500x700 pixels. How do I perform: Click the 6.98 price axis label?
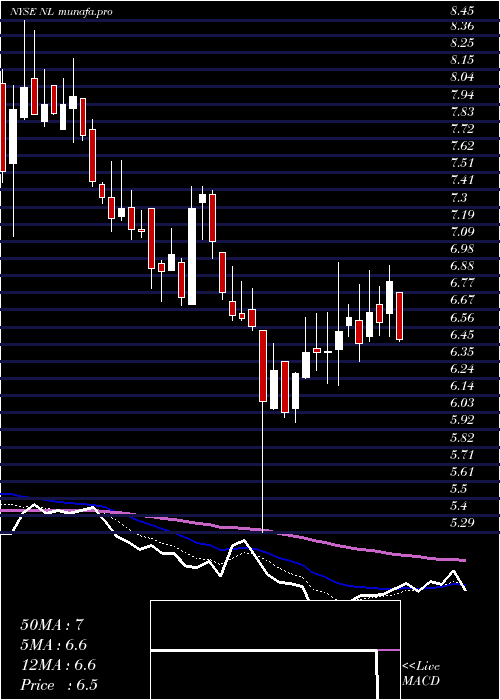tap(462, 249)
